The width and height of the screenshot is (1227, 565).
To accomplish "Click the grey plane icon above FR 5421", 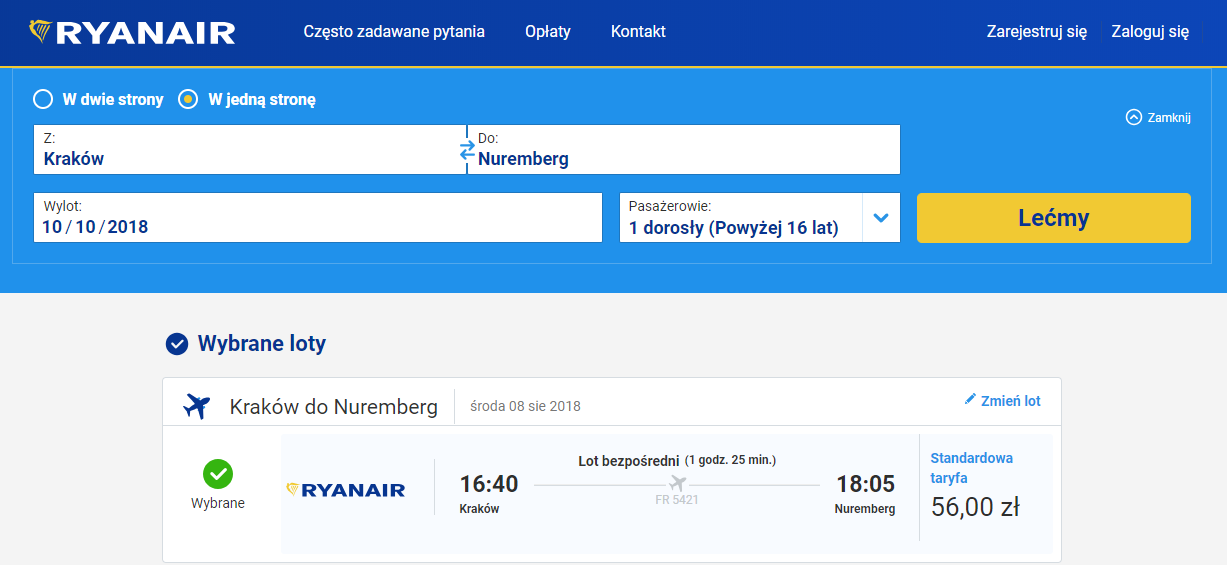I will [x=677, y=485].
